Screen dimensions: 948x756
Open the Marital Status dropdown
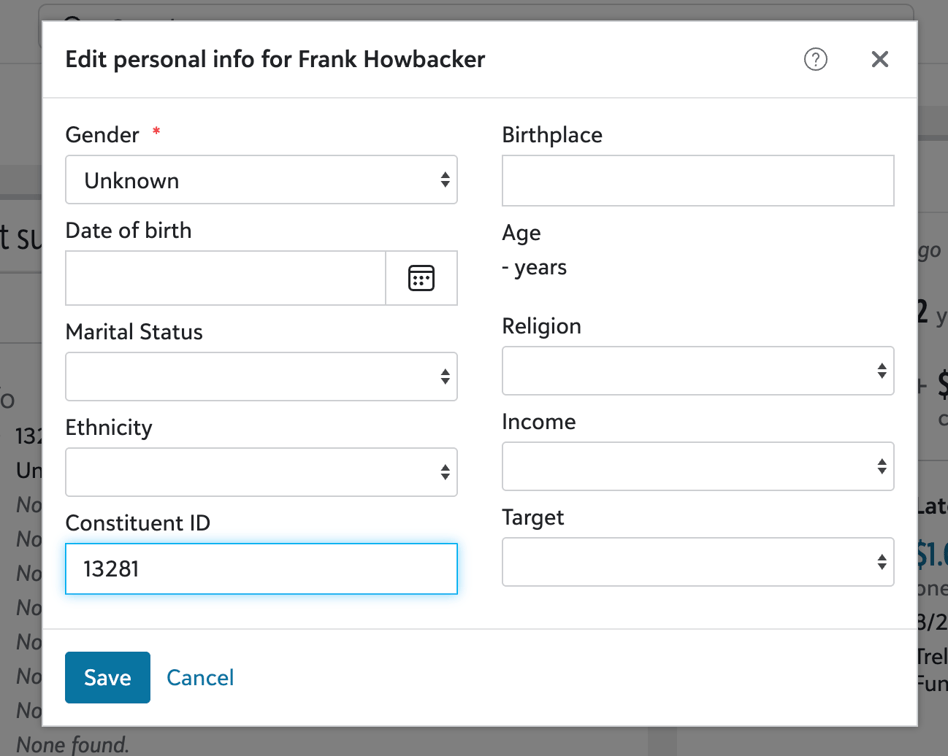coord(261,376)
